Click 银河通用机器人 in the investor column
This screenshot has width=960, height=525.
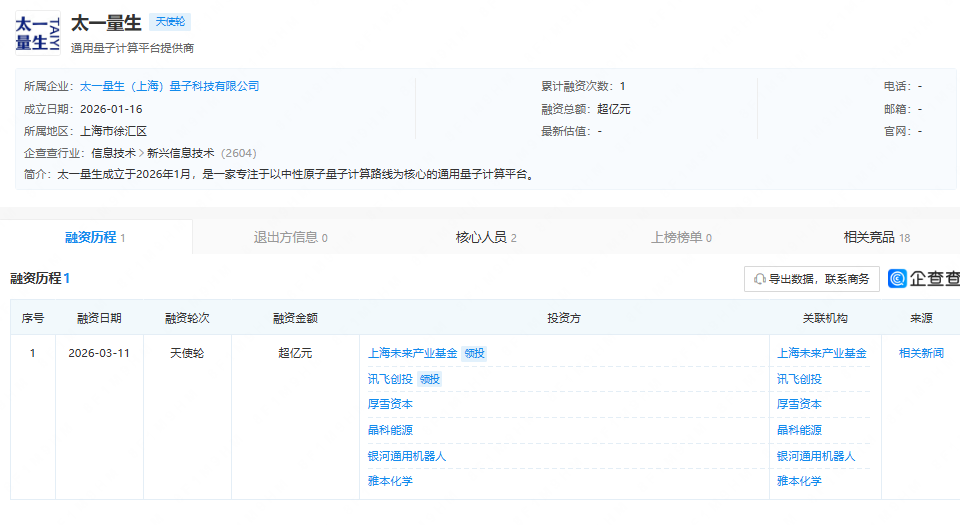tap(407, 456)
